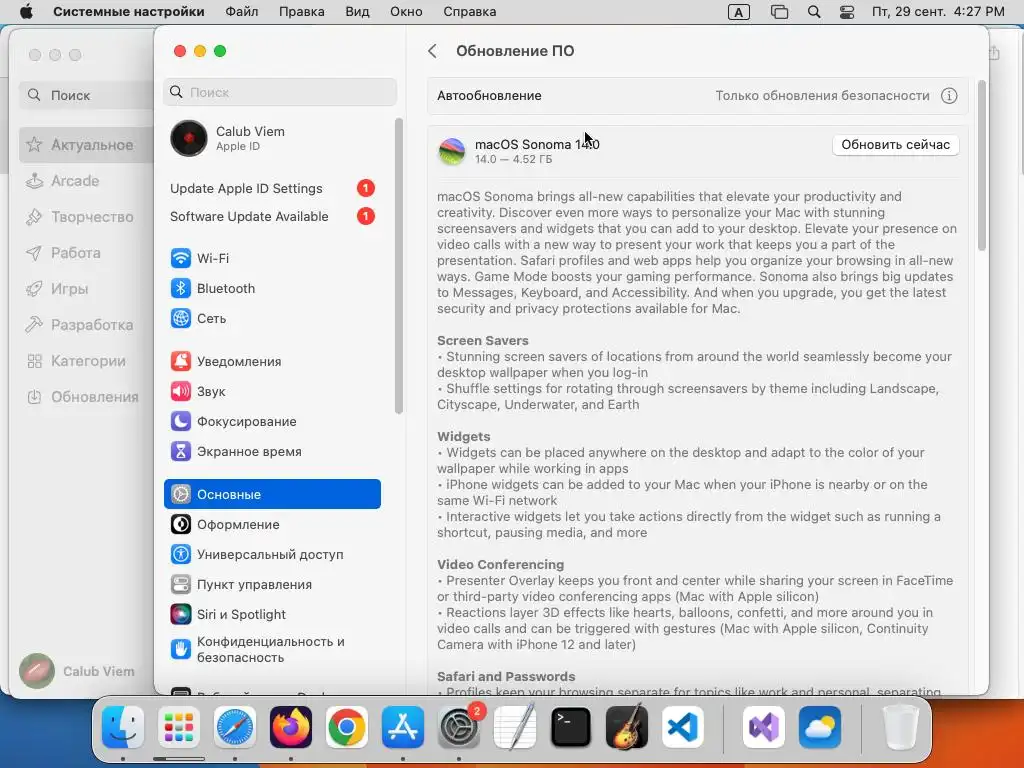Image resolution: width=1024 pixels, height=768 pixels.
Task: Open Spotlight search in menu bar
Action: coord(814,12)
